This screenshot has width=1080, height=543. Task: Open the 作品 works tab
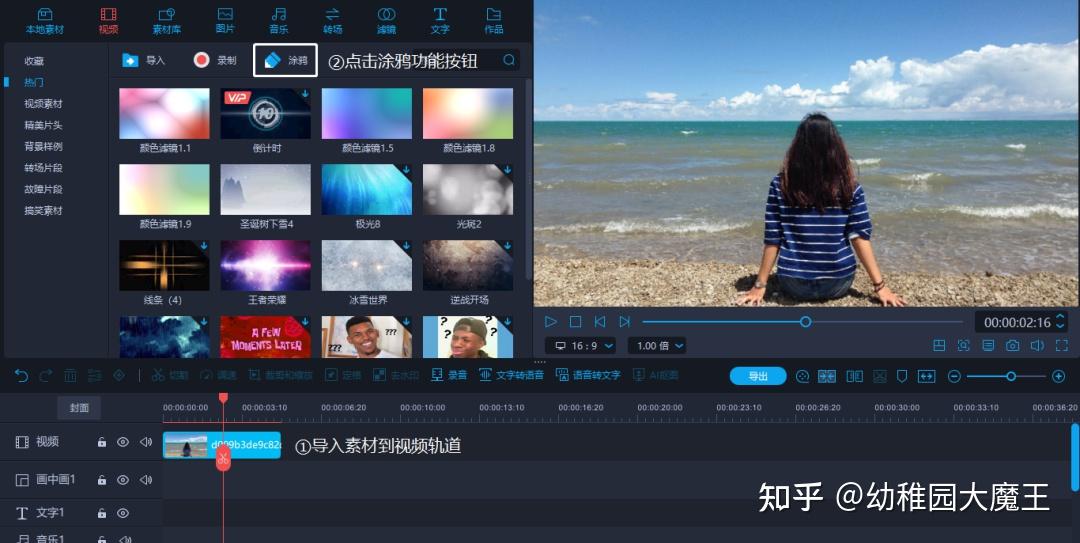coord(494,21)
